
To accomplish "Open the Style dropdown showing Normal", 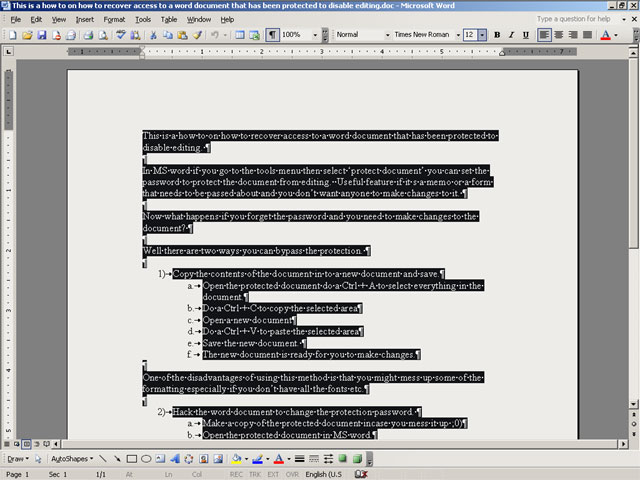I will (x=387, y=35).
